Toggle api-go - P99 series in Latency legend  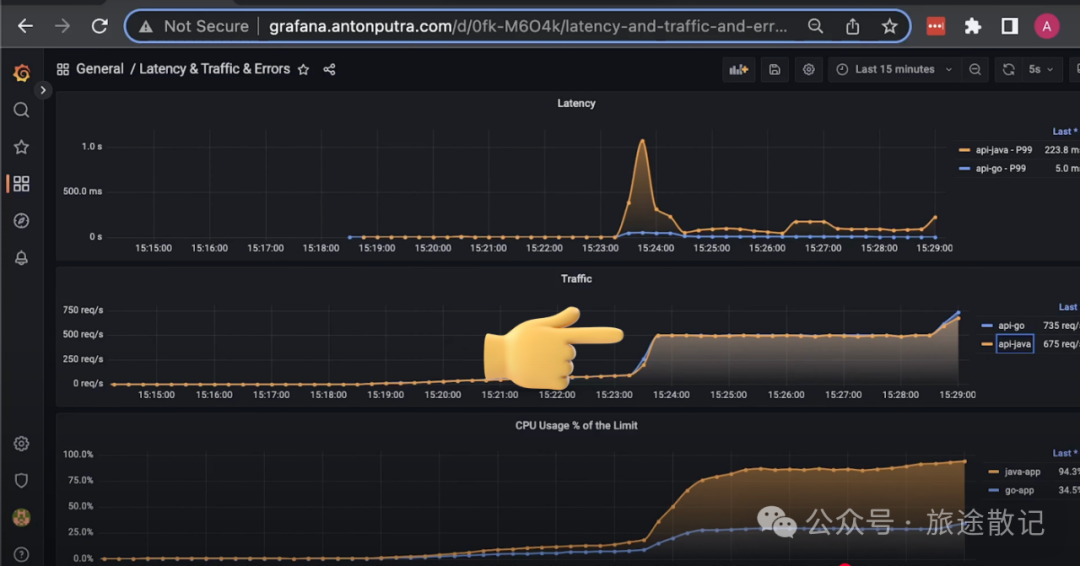pos(1000,168)
